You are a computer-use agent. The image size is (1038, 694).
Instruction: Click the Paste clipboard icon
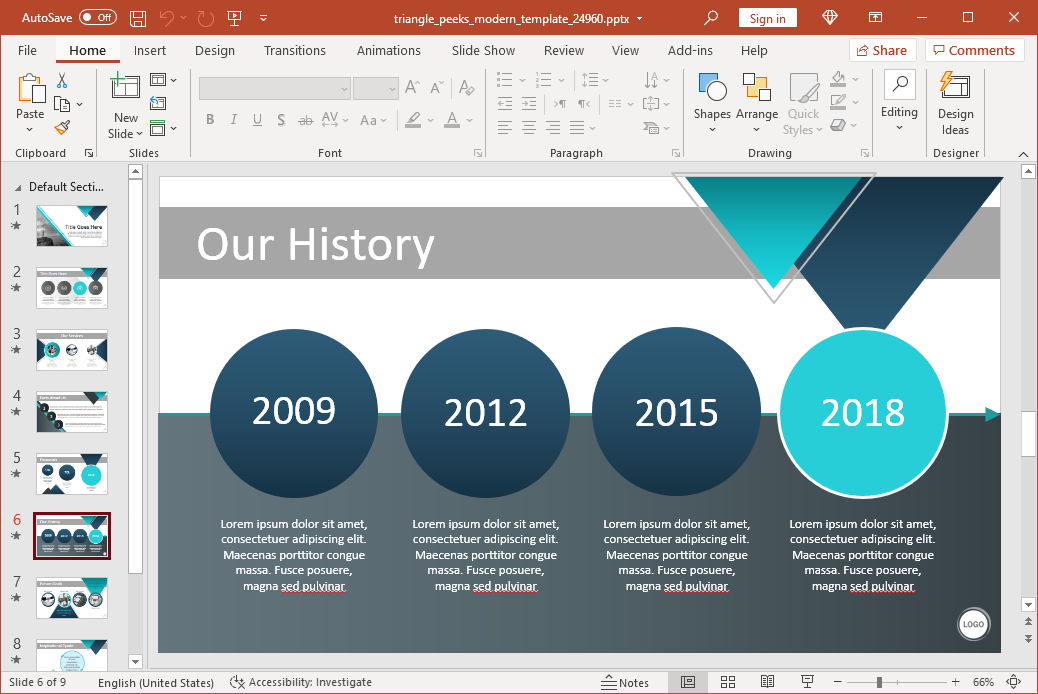tap(30, 88)
